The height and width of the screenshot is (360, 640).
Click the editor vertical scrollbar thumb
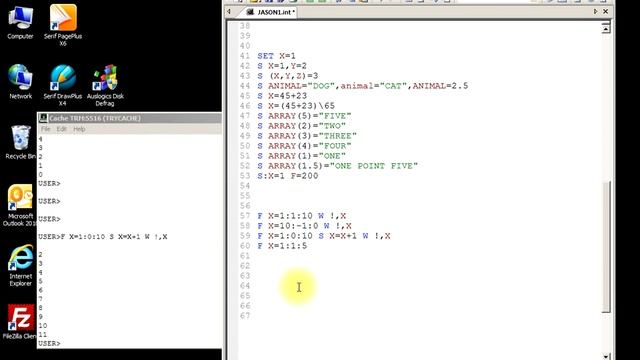[606, 247]
